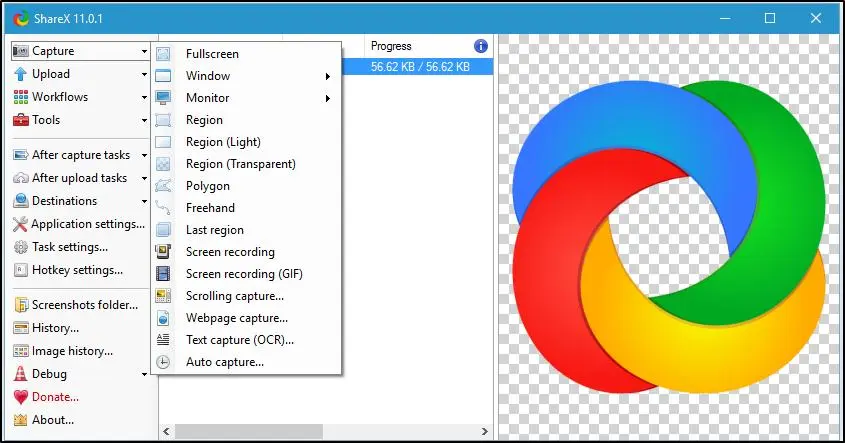Maximize the ShareX window
Viewport: 845px width, 443px height.
click(770, 18)
